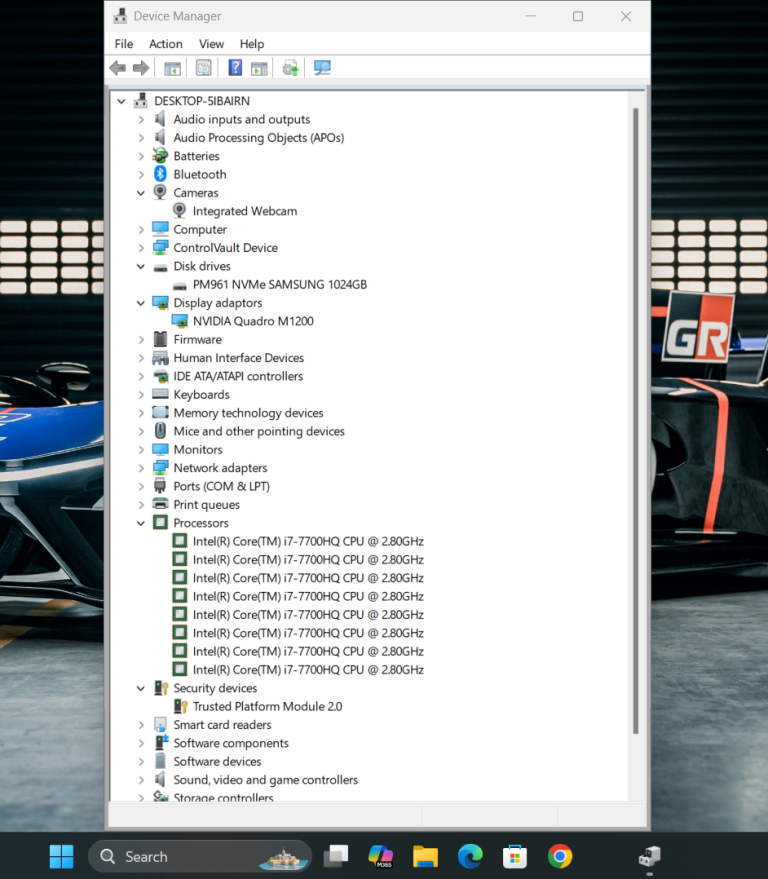Click the Keyboards category icon
This screenshot has height=879, width=768.
coord(160,394)
